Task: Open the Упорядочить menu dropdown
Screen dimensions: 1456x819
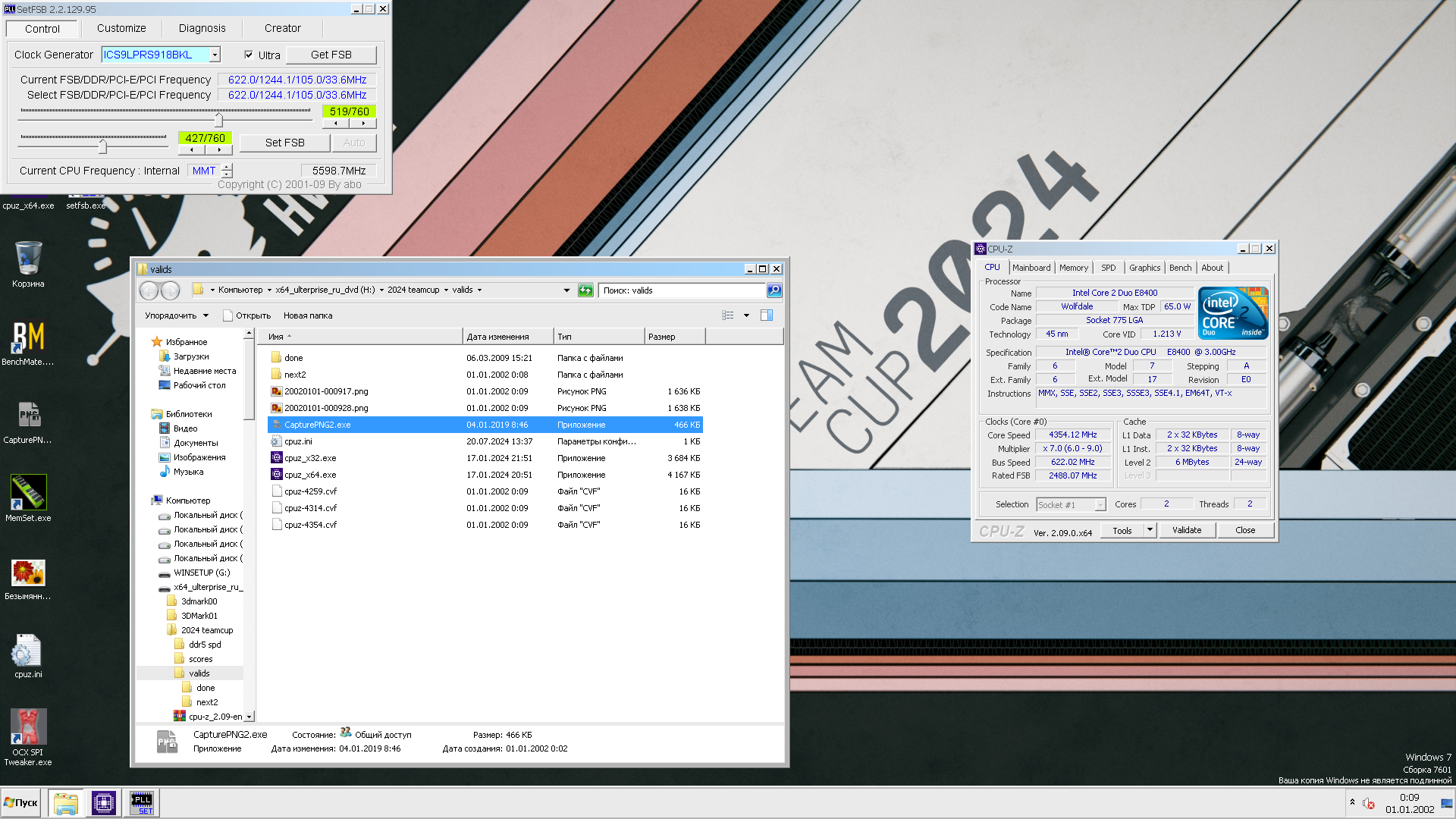Action: click(176, 315)
